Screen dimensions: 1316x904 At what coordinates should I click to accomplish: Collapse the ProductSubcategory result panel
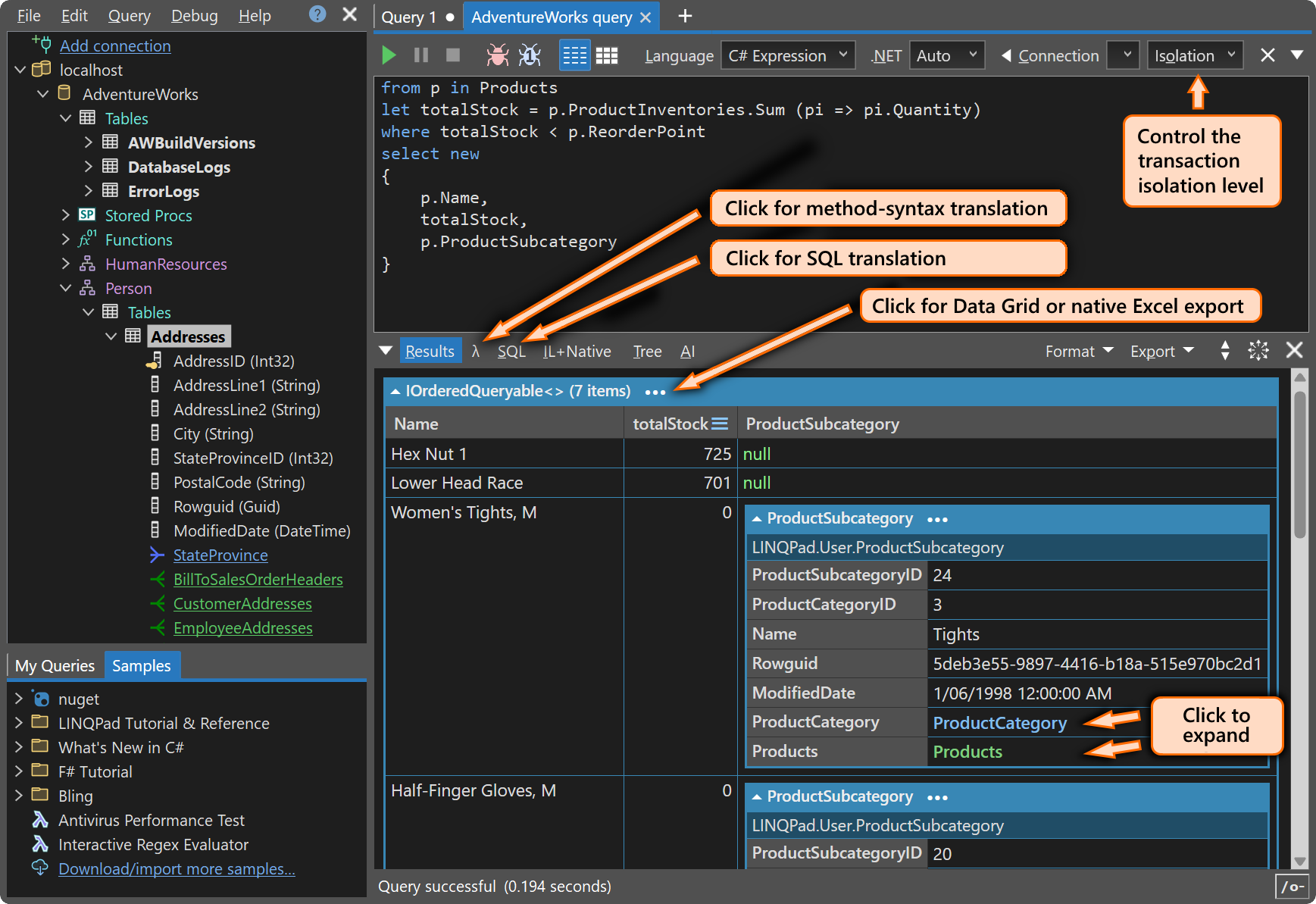pyautogui.click(x=755, y=518)
